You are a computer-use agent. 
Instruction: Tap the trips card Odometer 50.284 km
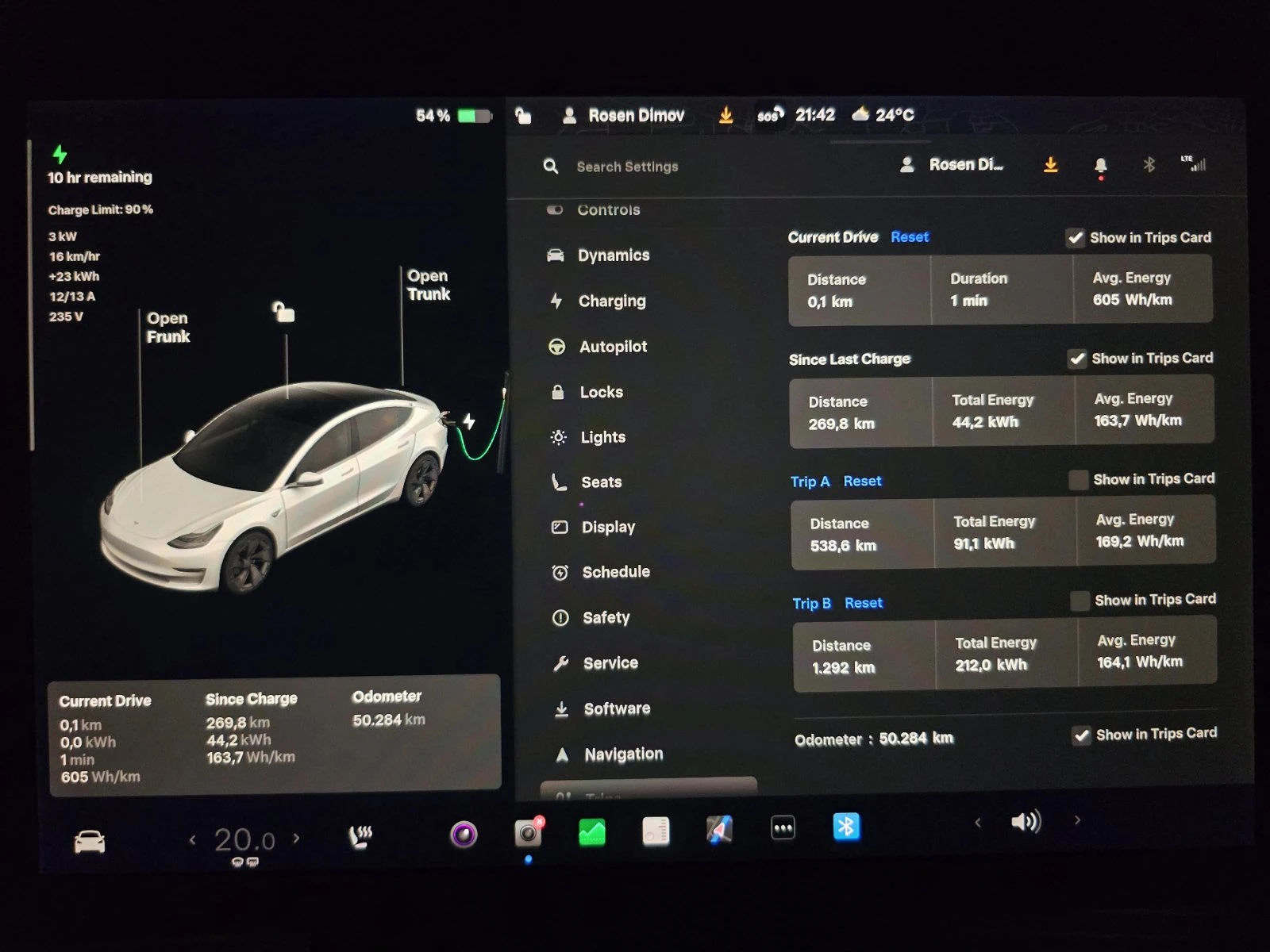[x=389, y=708]
